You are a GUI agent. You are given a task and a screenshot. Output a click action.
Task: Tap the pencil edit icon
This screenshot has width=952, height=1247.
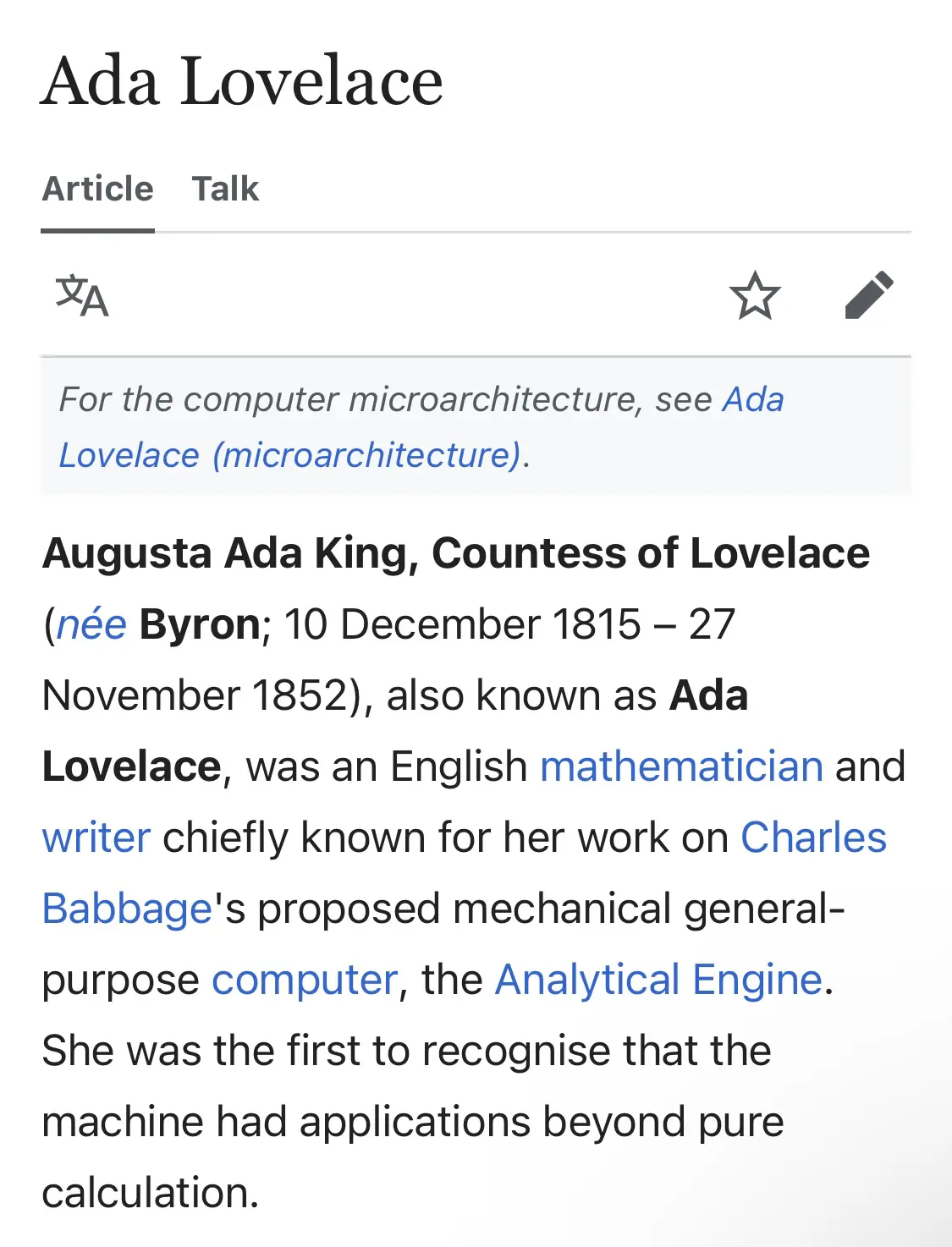click(869, 295)
